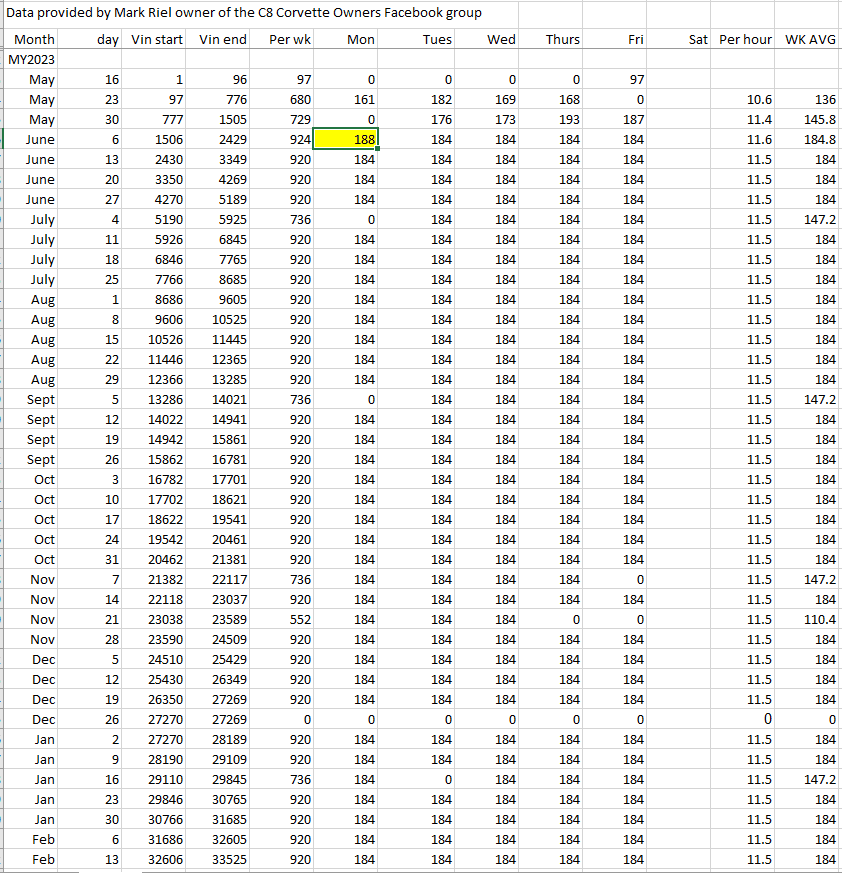Select the "Per wk" header cell
This screenshot has width=842, height=873.
[x=291, y=40]
